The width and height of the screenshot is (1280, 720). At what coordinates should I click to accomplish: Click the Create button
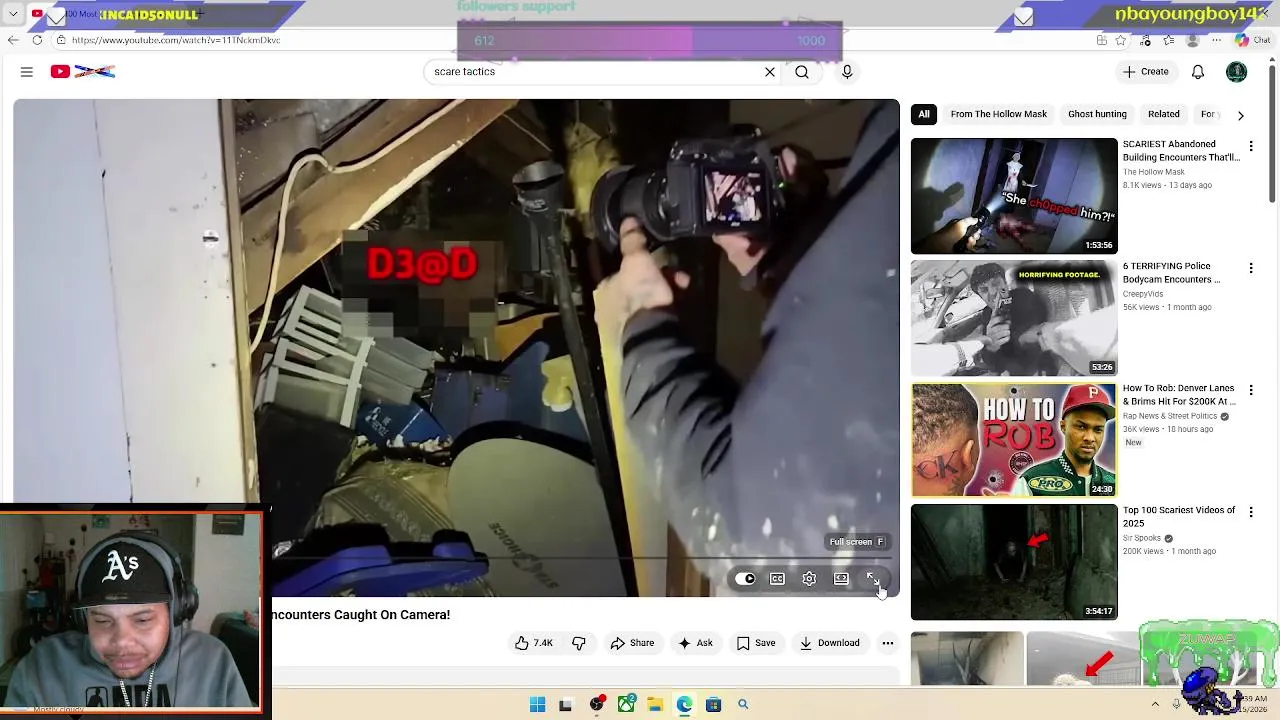coord(1146,72)
